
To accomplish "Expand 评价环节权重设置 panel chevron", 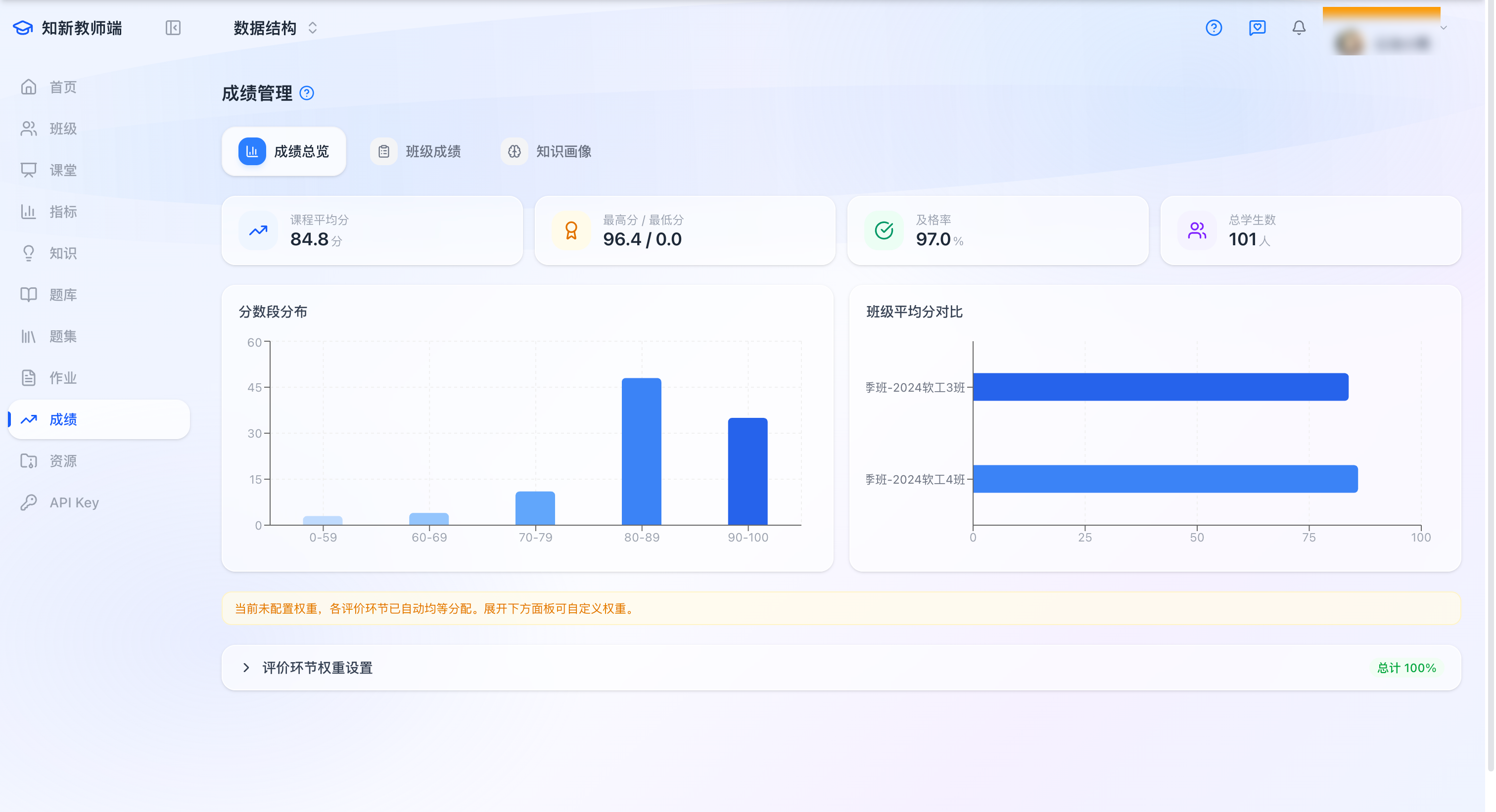I will [x=246, y=668].
